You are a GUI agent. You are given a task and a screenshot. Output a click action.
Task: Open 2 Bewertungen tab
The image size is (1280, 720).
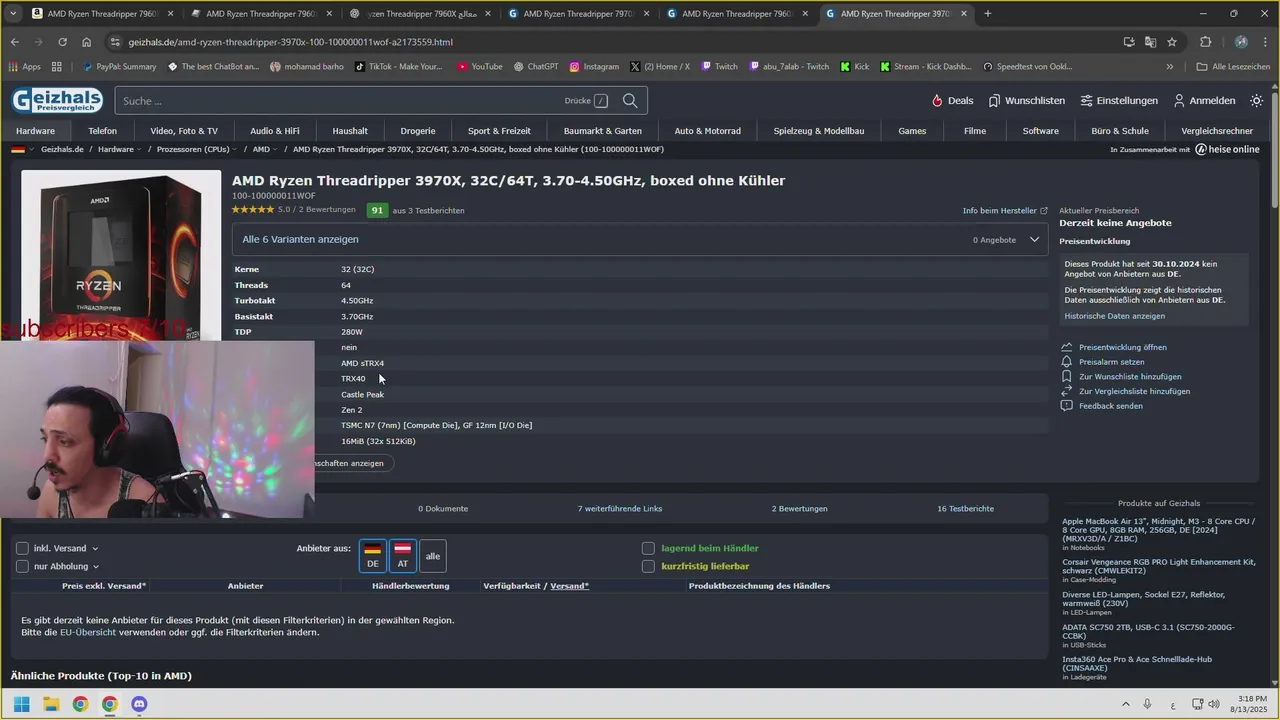[x=799, y=508]
